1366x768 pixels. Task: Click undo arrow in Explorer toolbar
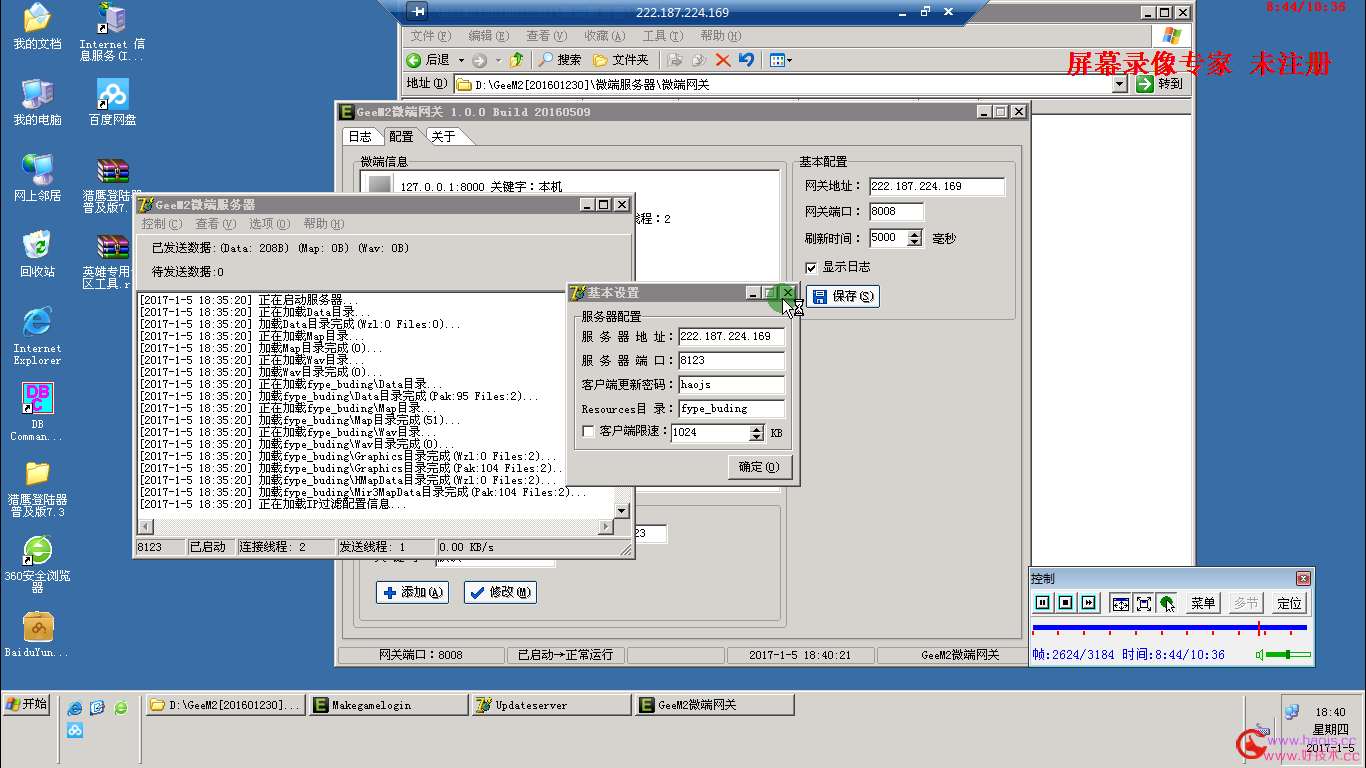click(746, 60)
